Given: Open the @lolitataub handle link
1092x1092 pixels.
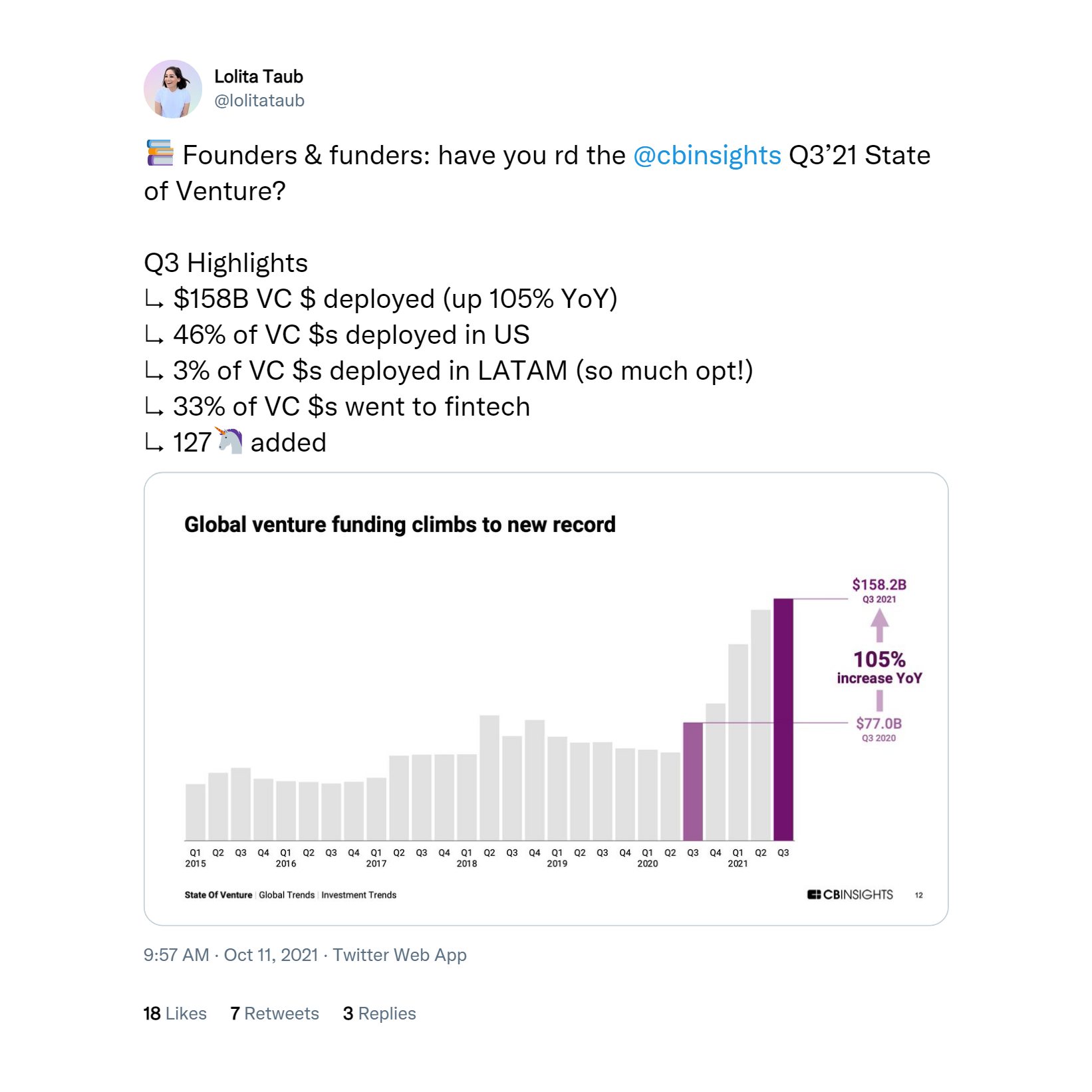Looking at the screenshot, I should coord(259,100).
